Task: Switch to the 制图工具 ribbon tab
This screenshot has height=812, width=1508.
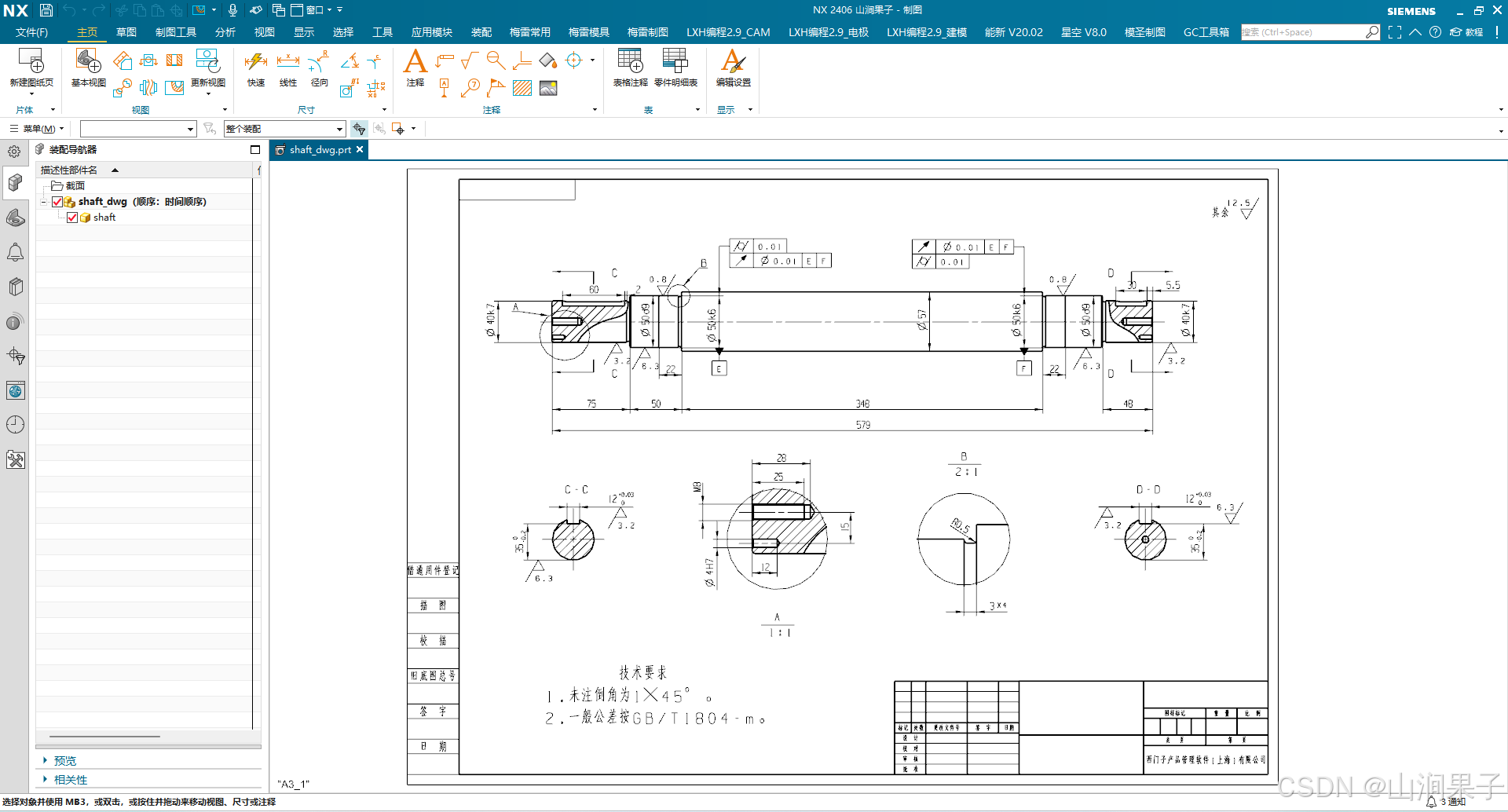Action: (176, 32)
